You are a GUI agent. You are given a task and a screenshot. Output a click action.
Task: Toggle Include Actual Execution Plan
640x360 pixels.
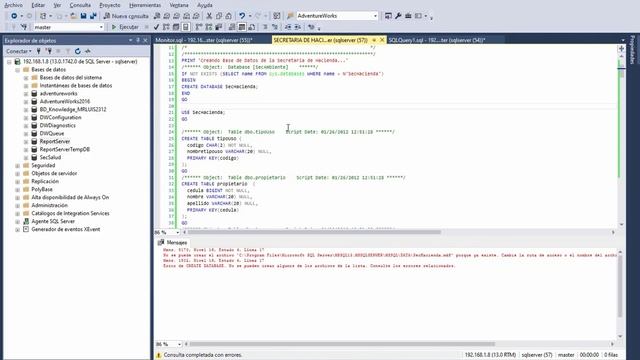[199, 27]
